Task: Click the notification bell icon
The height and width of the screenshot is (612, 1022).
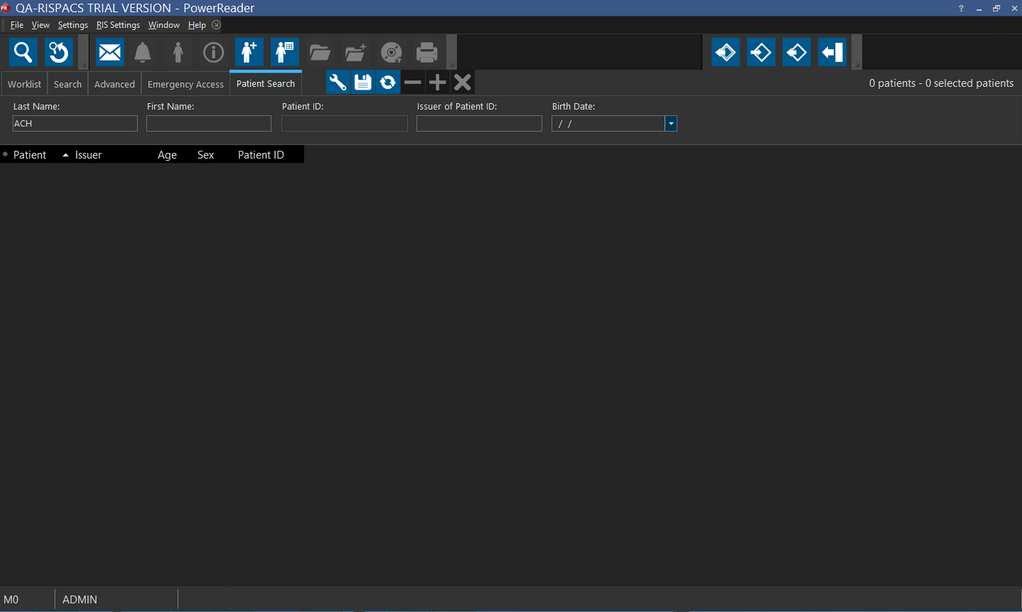Action: 143,52
